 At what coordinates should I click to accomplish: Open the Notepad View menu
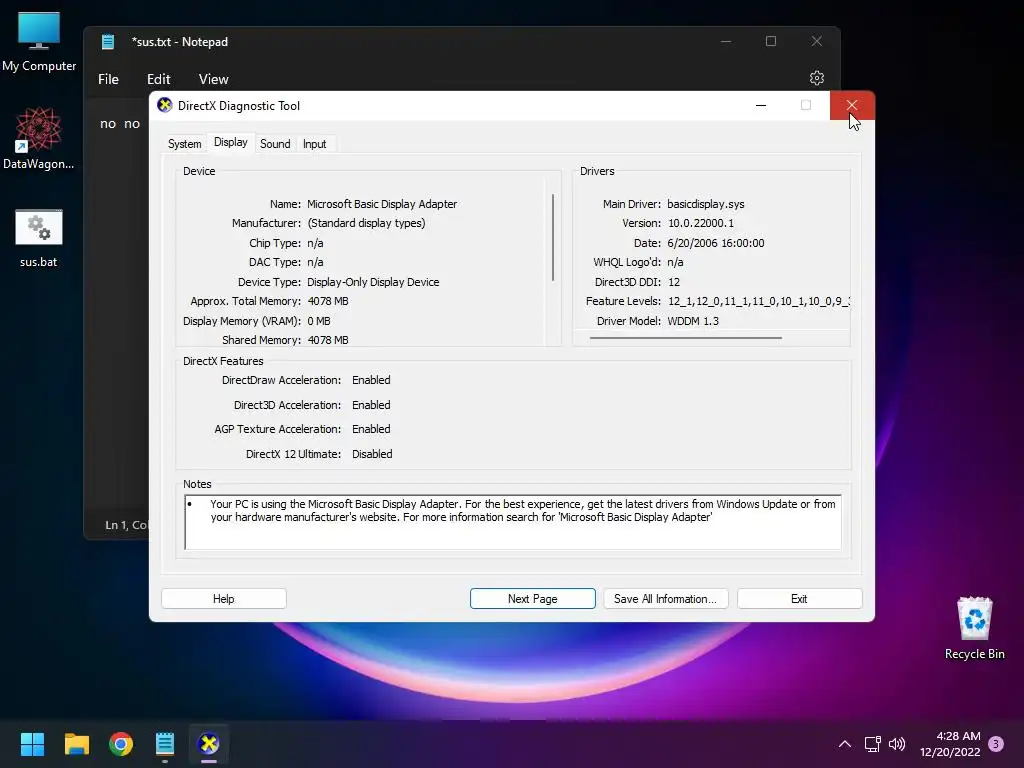(214, 79)
